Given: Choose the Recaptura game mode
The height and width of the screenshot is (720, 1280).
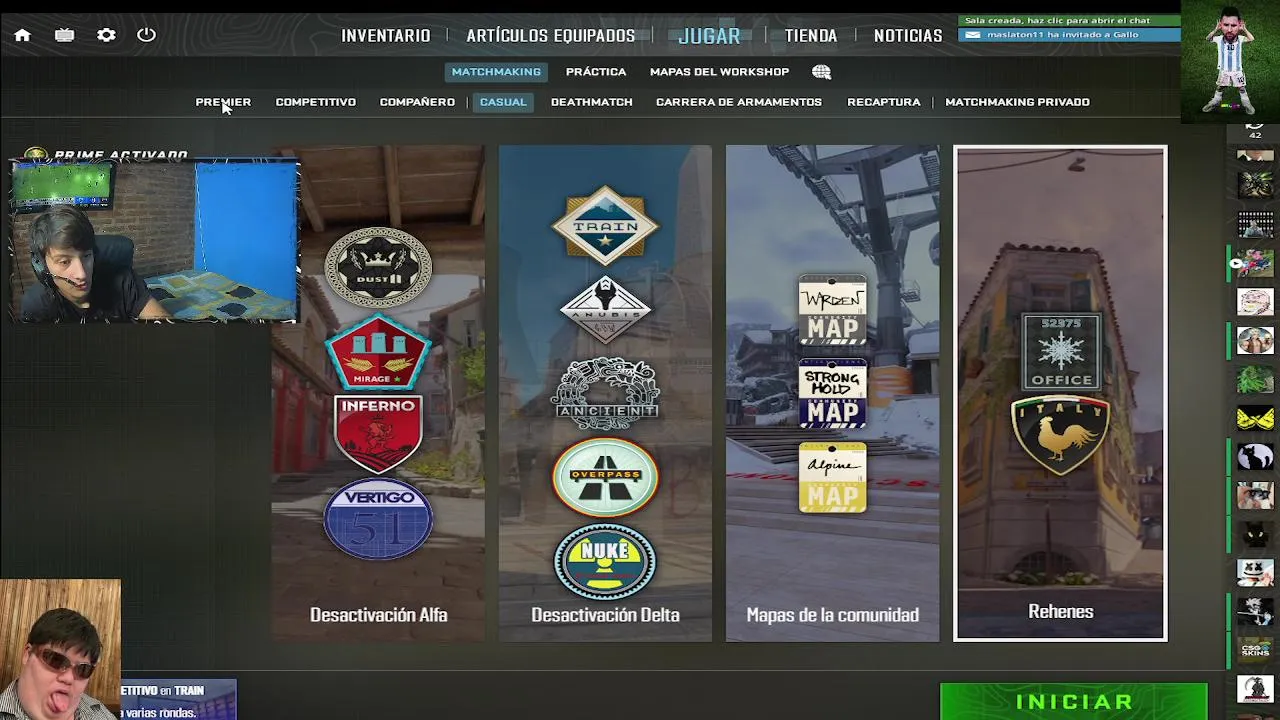Looking at the screenshot, I should pos(883,102).
